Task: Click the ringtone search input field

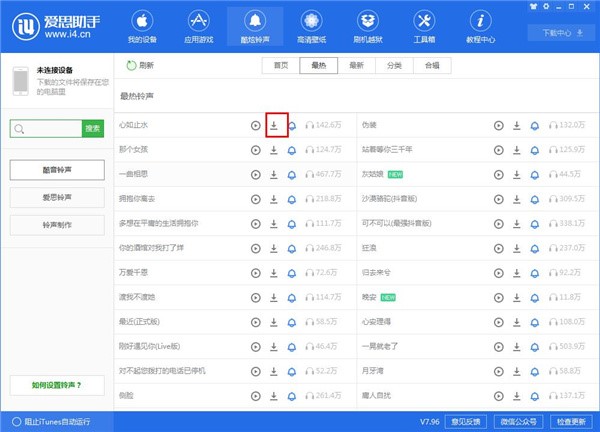Action: (x=46, y=129)
